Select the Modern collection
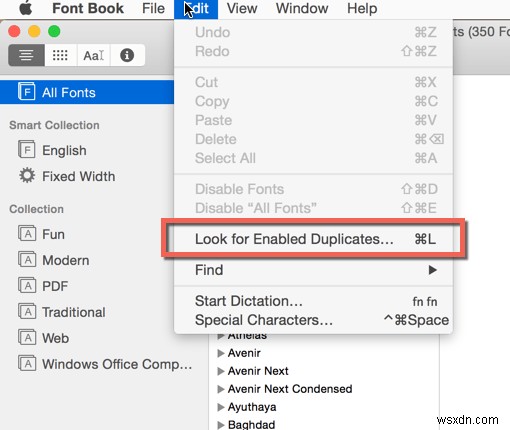The image size is (510, 430). (x=66, y=260)
